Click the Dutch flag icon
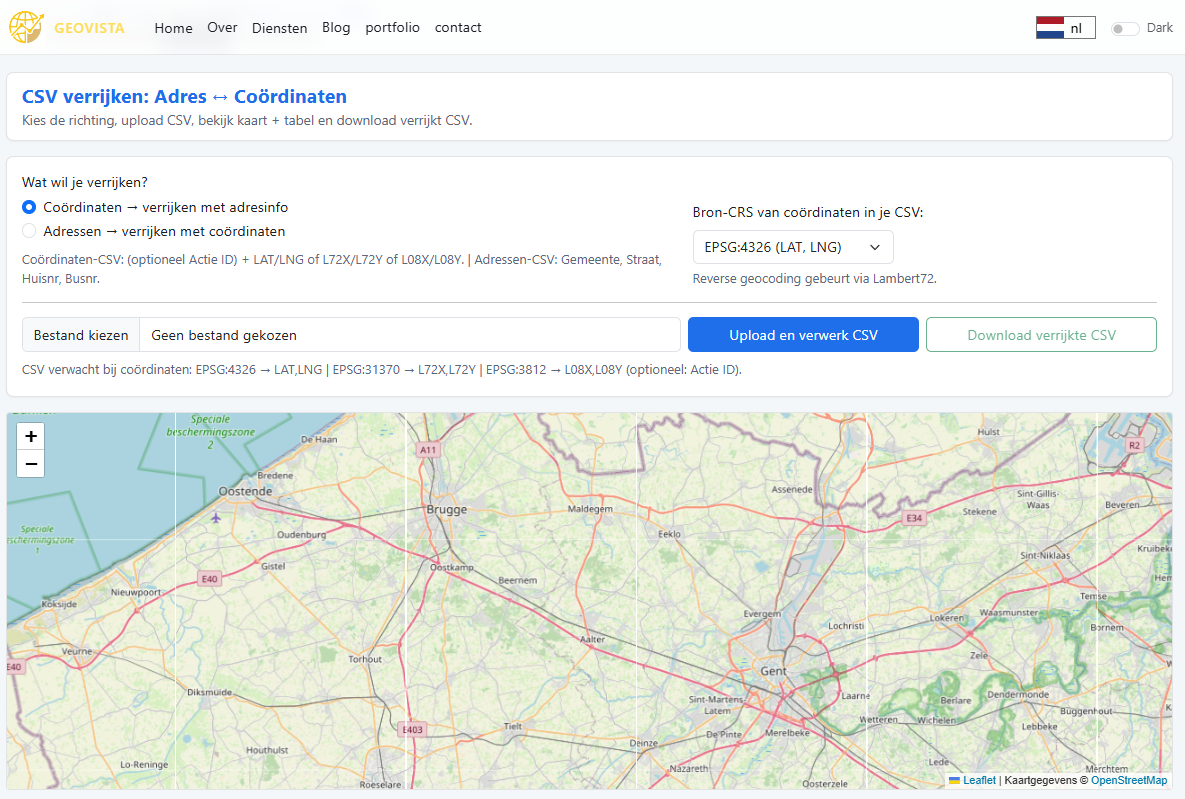The image size is (1185, 799). click(x=1050, y=28)
